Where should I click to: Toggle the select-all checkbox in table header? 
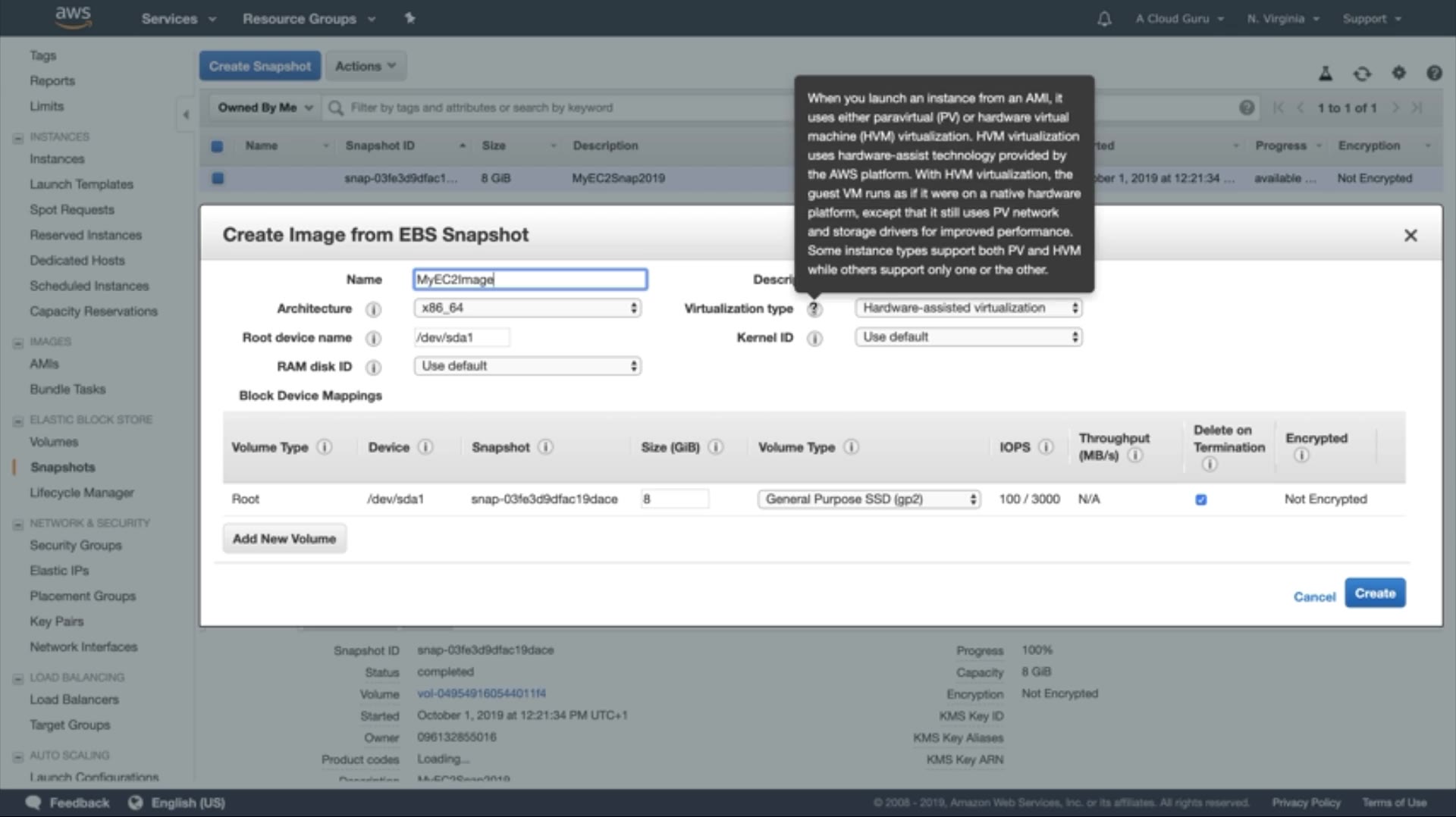point(218,146)
